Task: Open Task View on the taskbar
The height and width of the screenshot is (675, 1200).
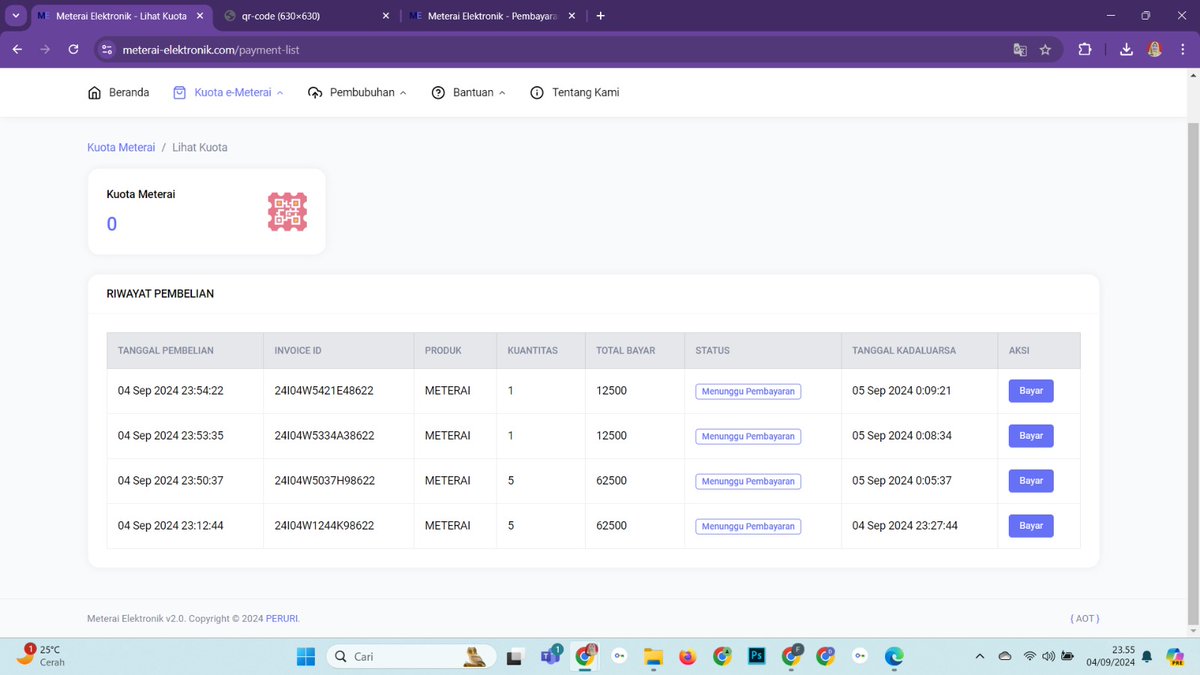Action: click(x=514, y=656)
